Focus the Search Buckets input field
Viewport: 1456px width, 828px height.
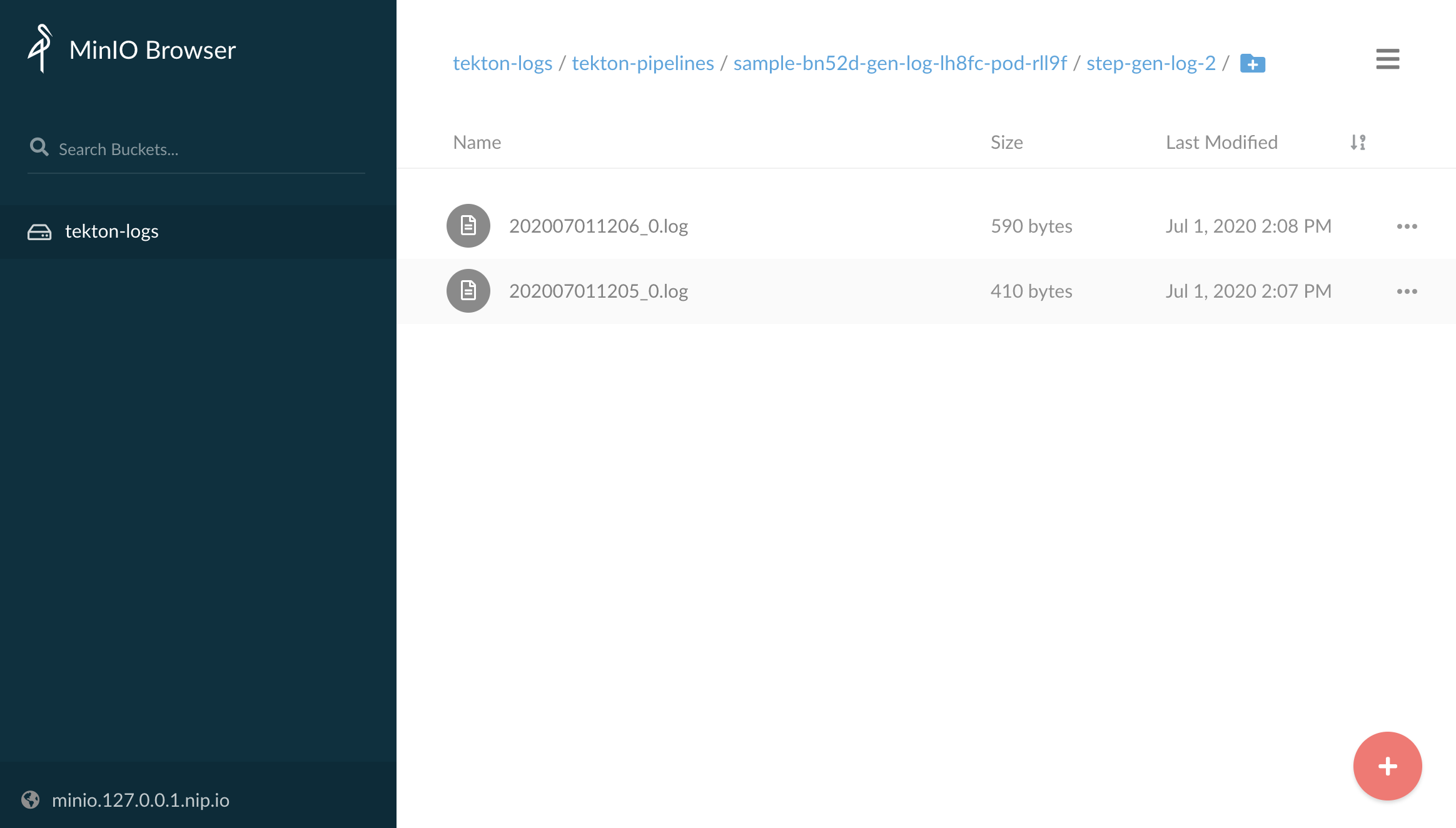(x=196, y=149)
